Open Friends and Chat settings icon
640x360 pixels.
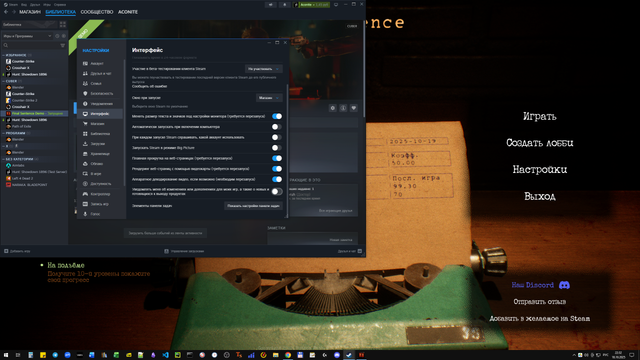[x=85, y=73]
